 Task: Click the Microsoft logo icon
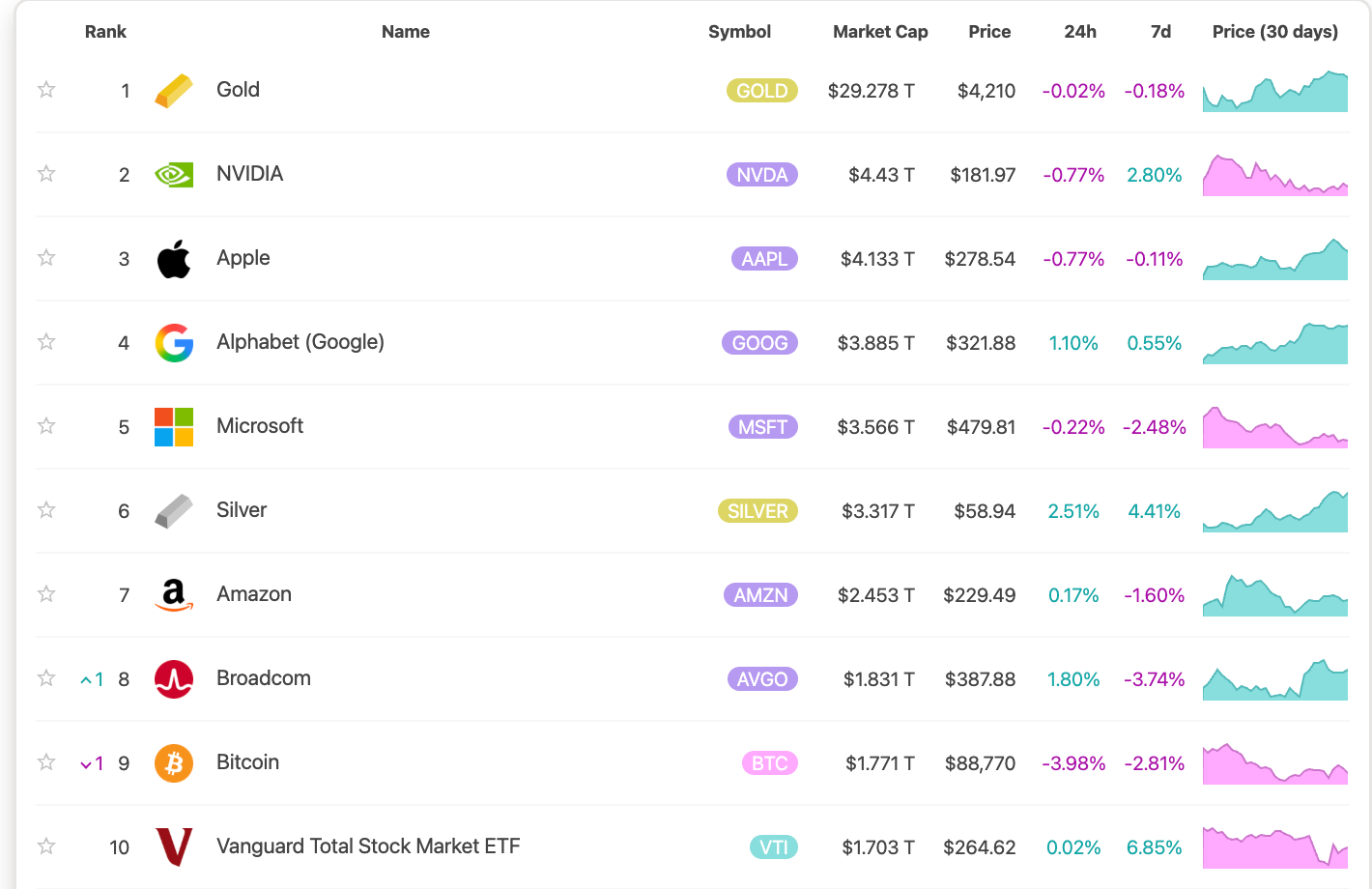(174, 427)
